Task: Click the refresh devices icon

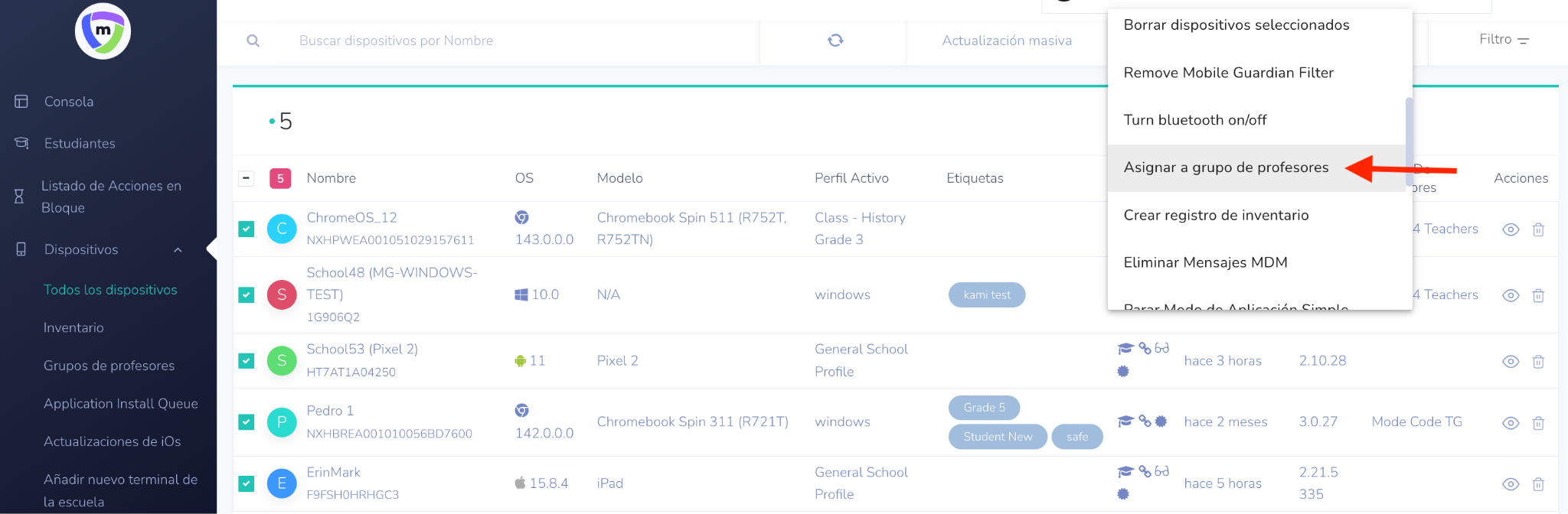Action: point(835,41)
